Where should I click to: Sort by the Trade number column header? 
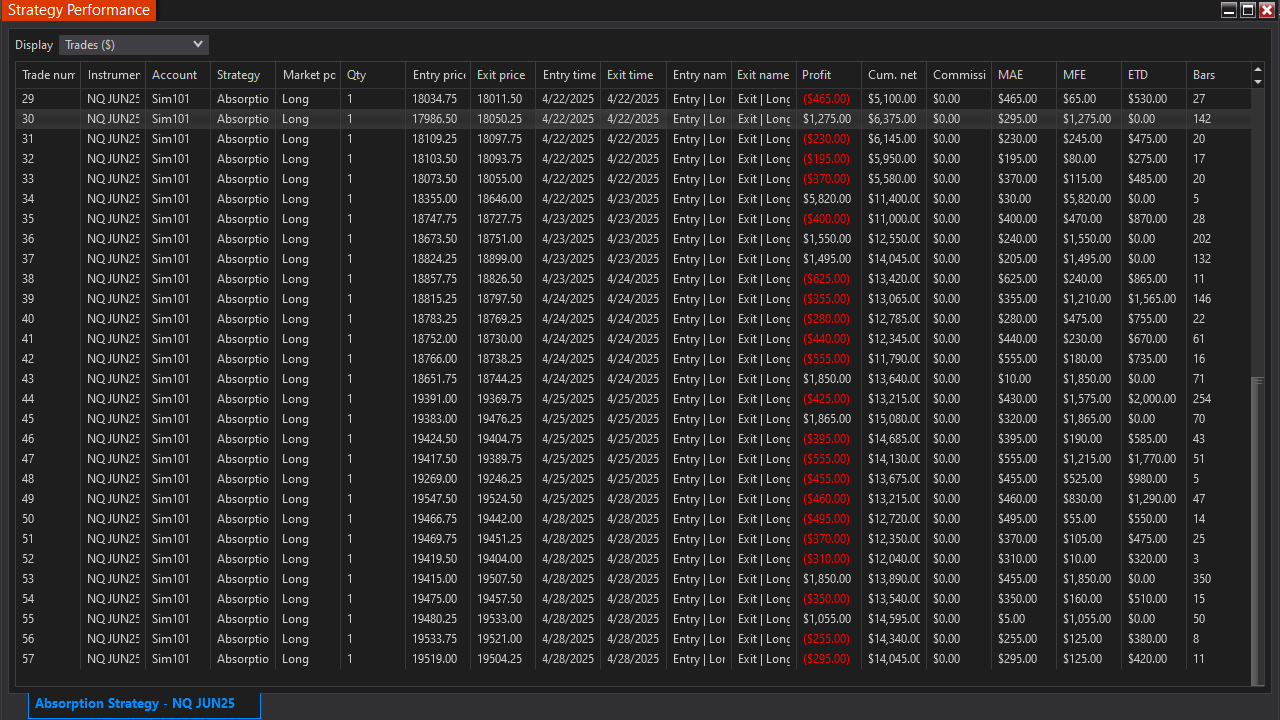[48, 75]
